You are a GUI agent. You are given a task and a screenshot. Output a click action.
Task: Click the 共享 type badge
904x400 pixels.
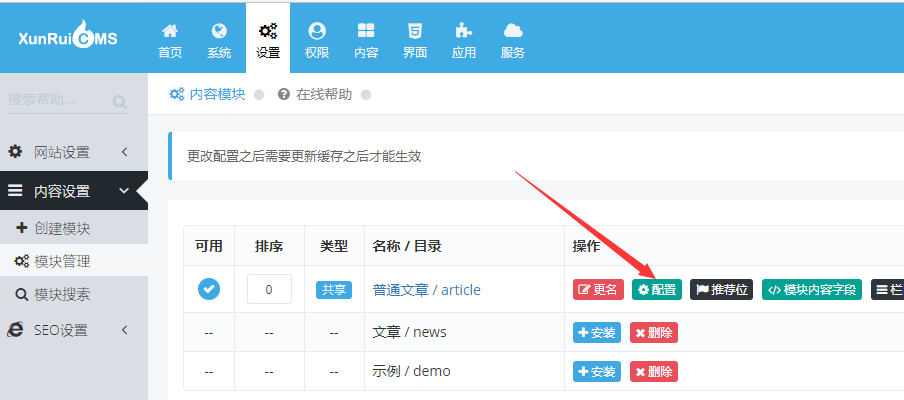pyautogui.click(x=334, y=289)
